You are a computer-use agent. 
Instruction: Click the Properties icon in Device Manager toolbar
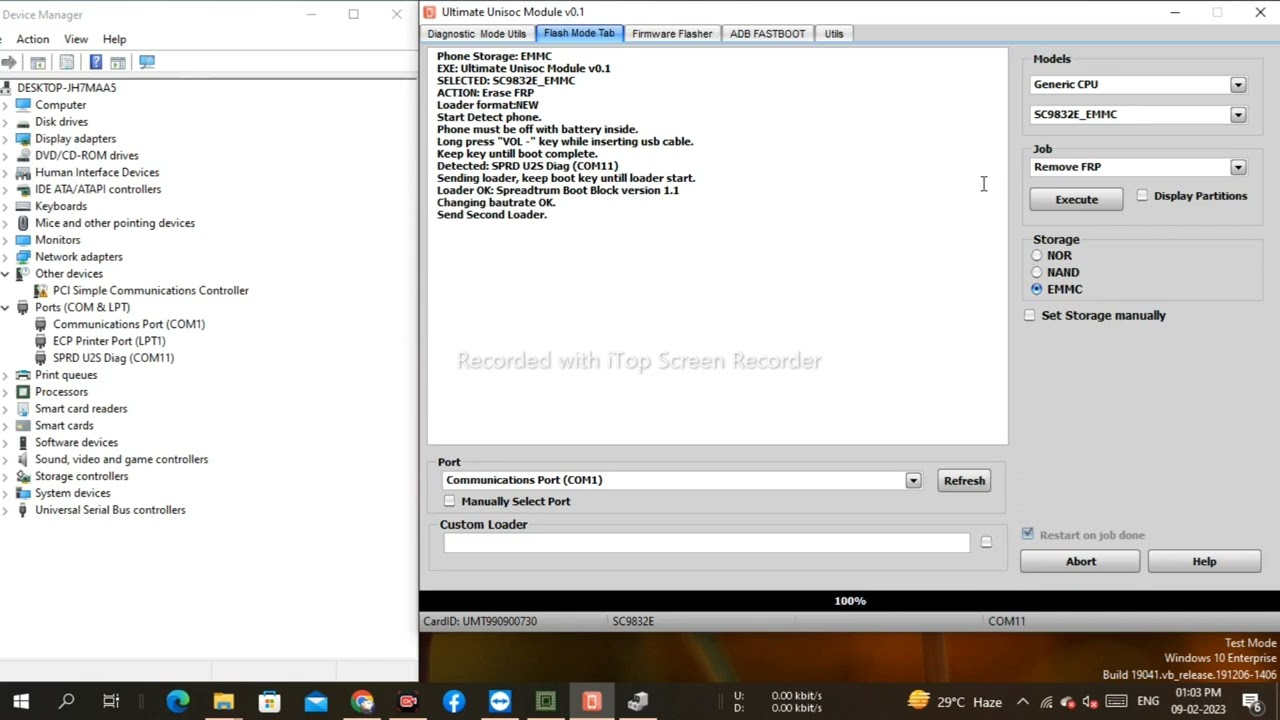point(67,62)
